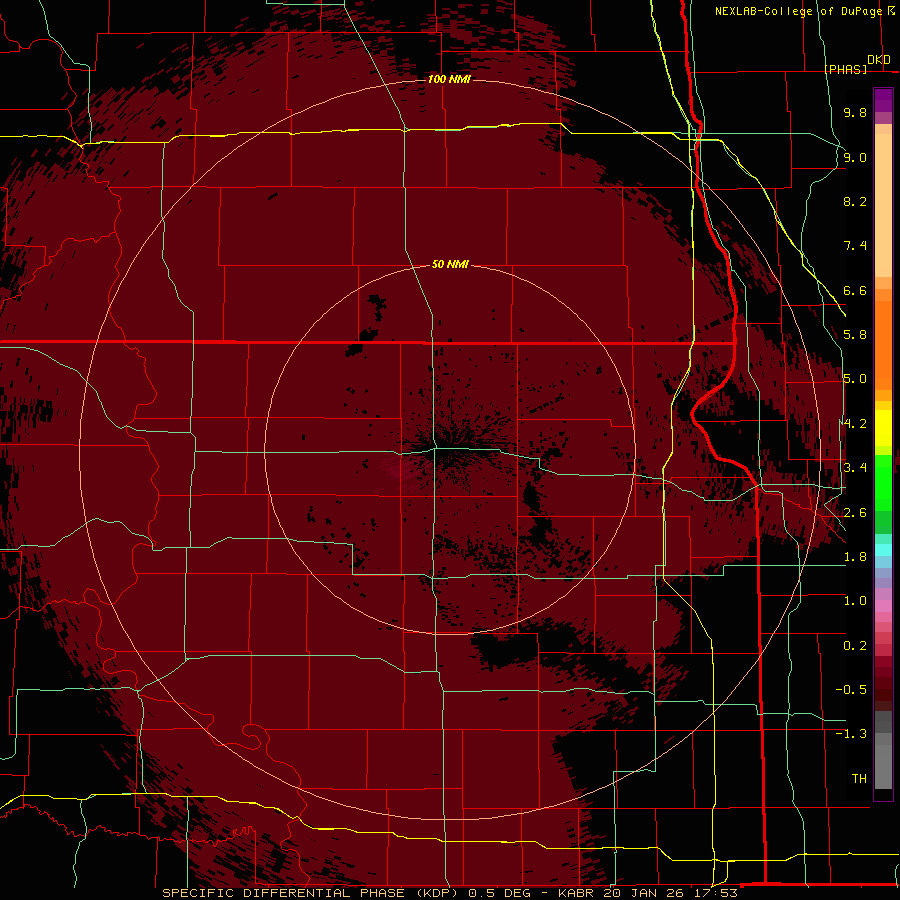
Task: Click the 5.0 value on the color scale
Action: [855, 379]
